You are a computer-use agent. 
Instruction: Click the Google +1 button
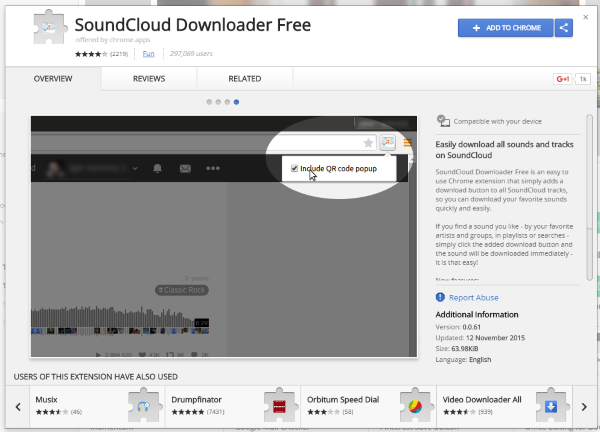(562, 79)
